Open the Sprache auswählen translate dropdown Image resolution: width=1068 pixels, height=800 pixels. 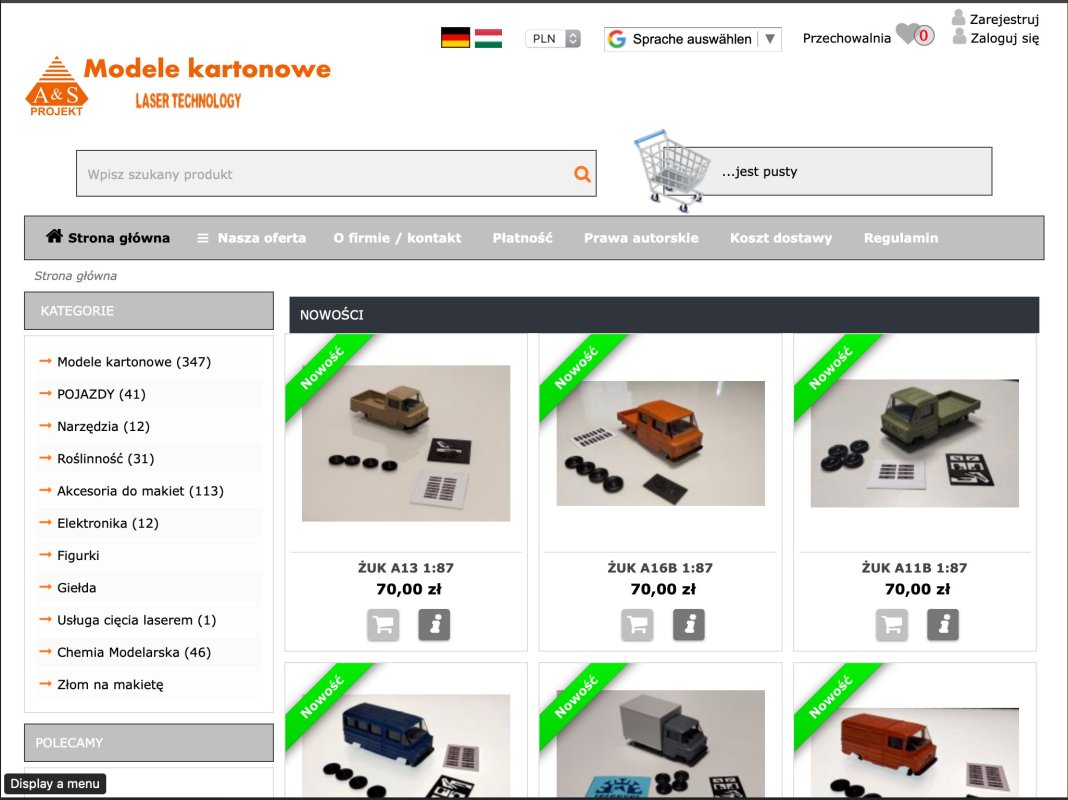click(x=693, y=39)
